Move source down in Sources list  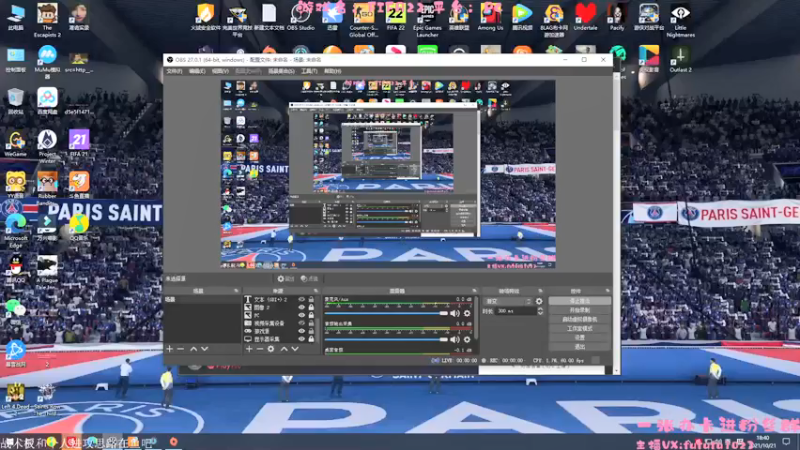[x=295, y=349]
